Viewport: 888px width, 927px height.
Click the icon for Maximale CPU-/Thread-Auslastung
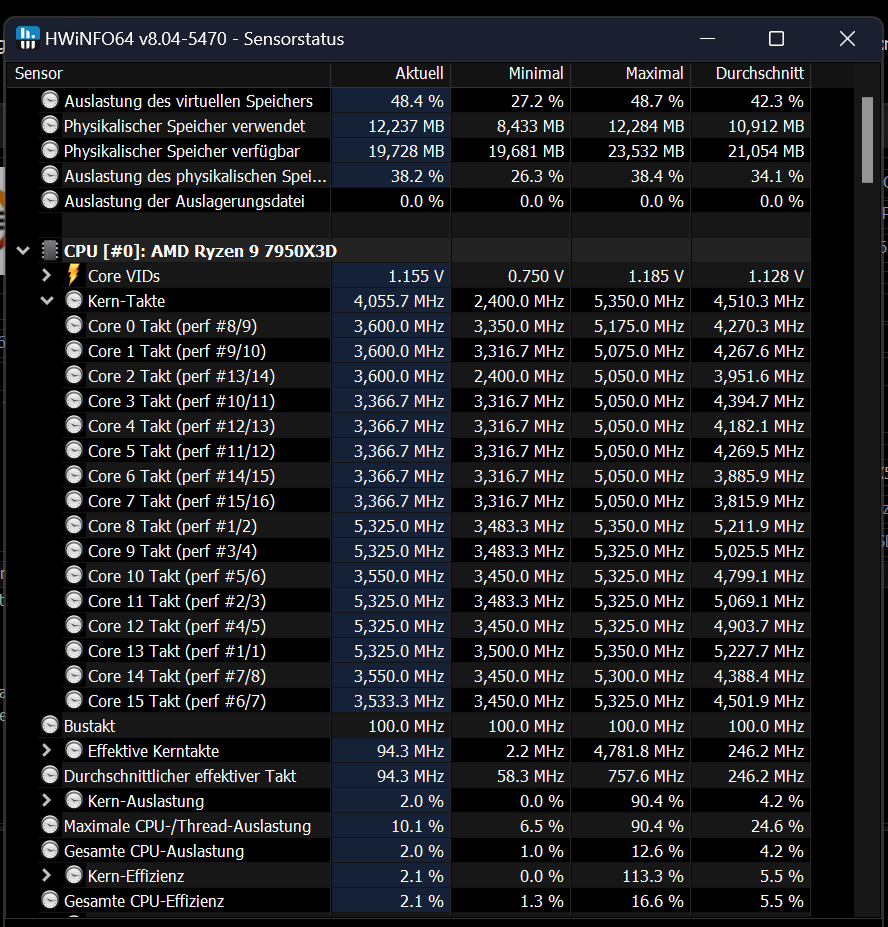click(x=50, y=825)
